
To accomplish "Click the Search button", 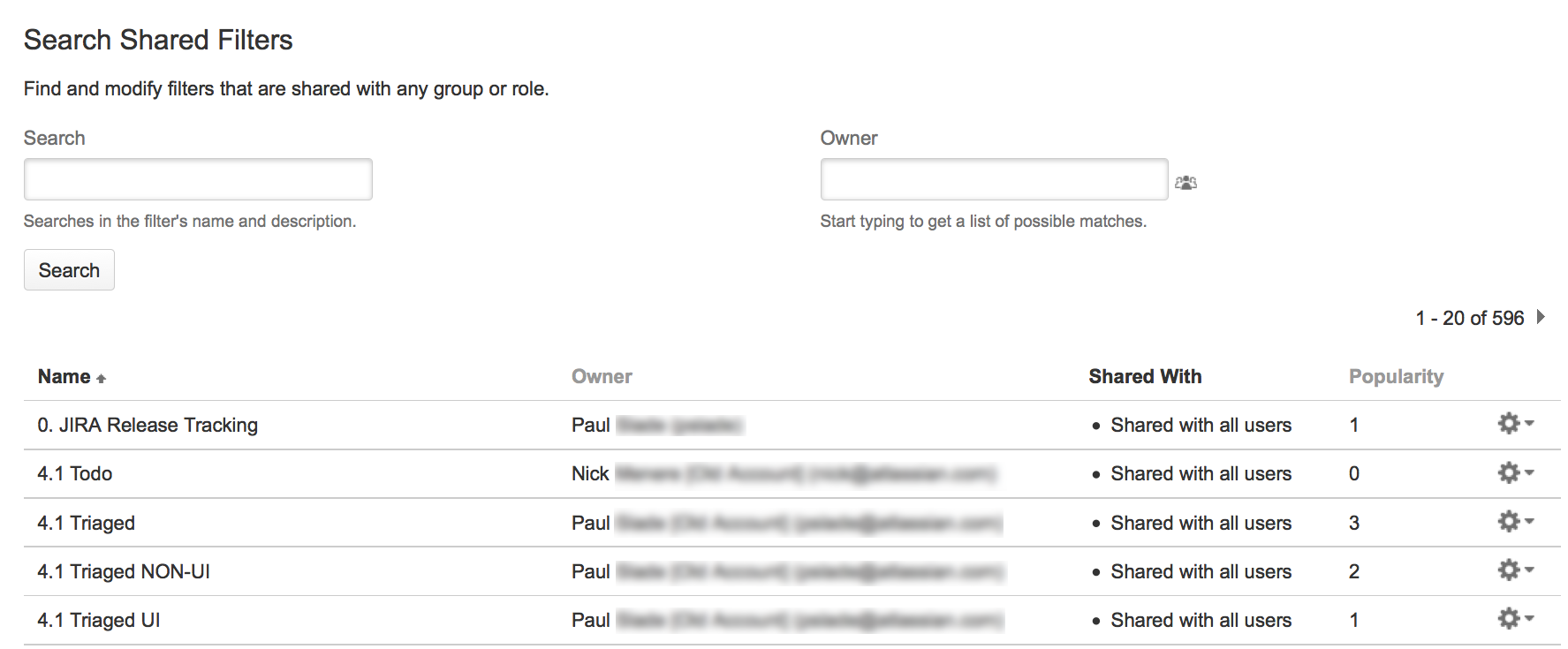I will (69, 270).
